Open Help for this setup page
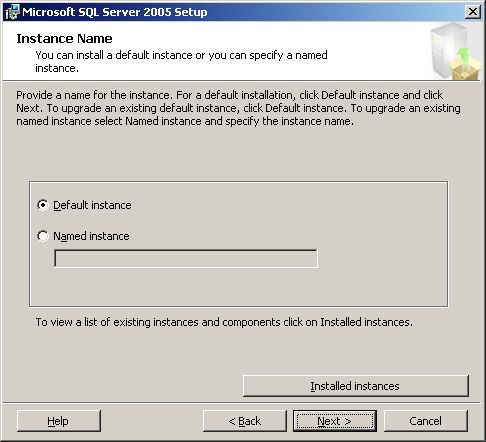 click(59, 421)
